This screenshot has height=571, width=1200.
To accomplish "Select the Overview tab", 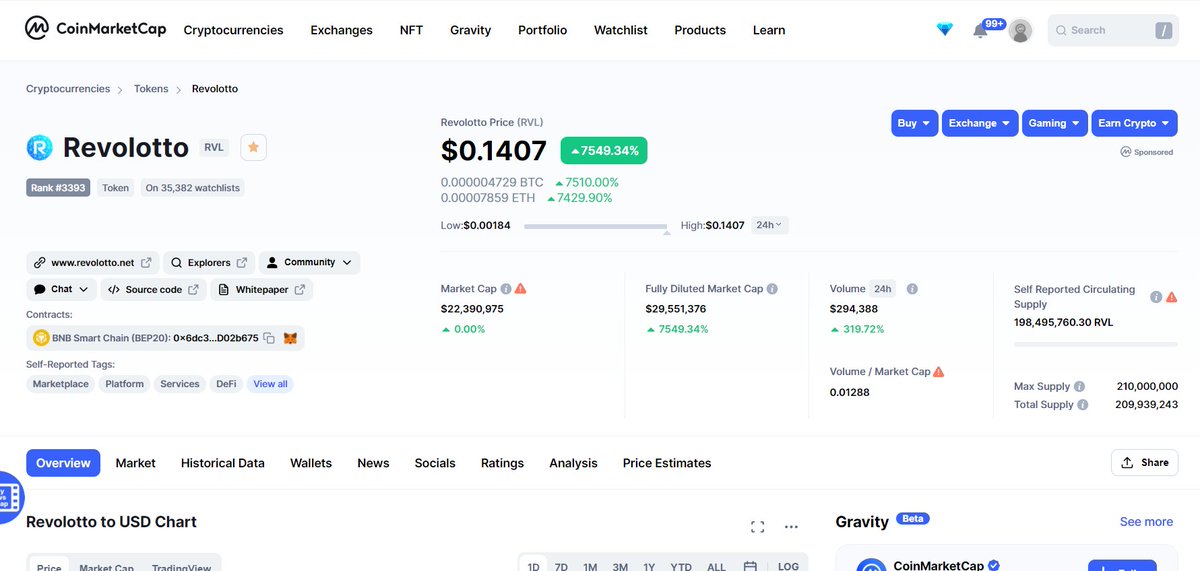I will (x=63, y=463).
